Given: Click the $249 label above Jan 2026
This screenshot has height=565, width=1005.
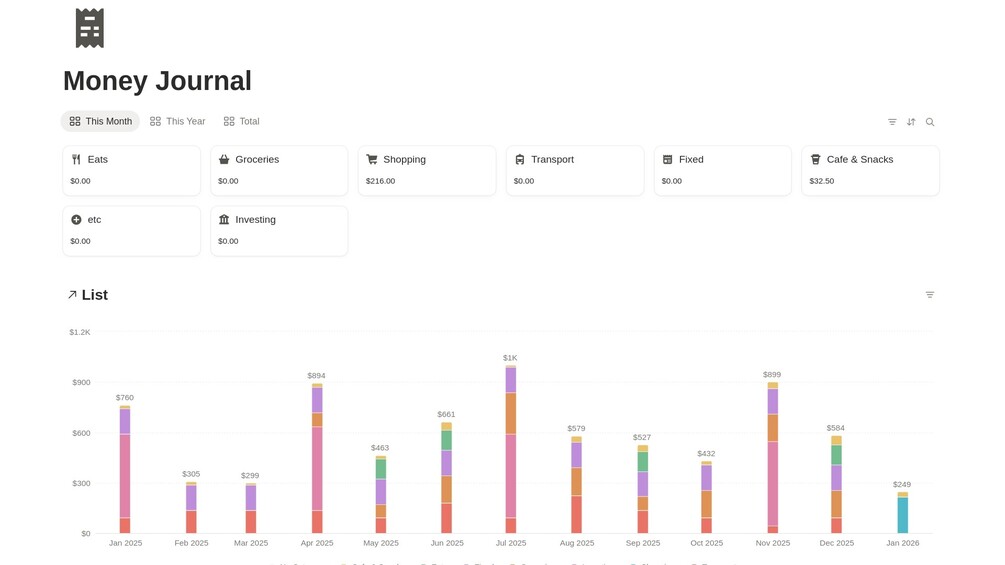Looking at the screenshot, I should pos(902,484).
